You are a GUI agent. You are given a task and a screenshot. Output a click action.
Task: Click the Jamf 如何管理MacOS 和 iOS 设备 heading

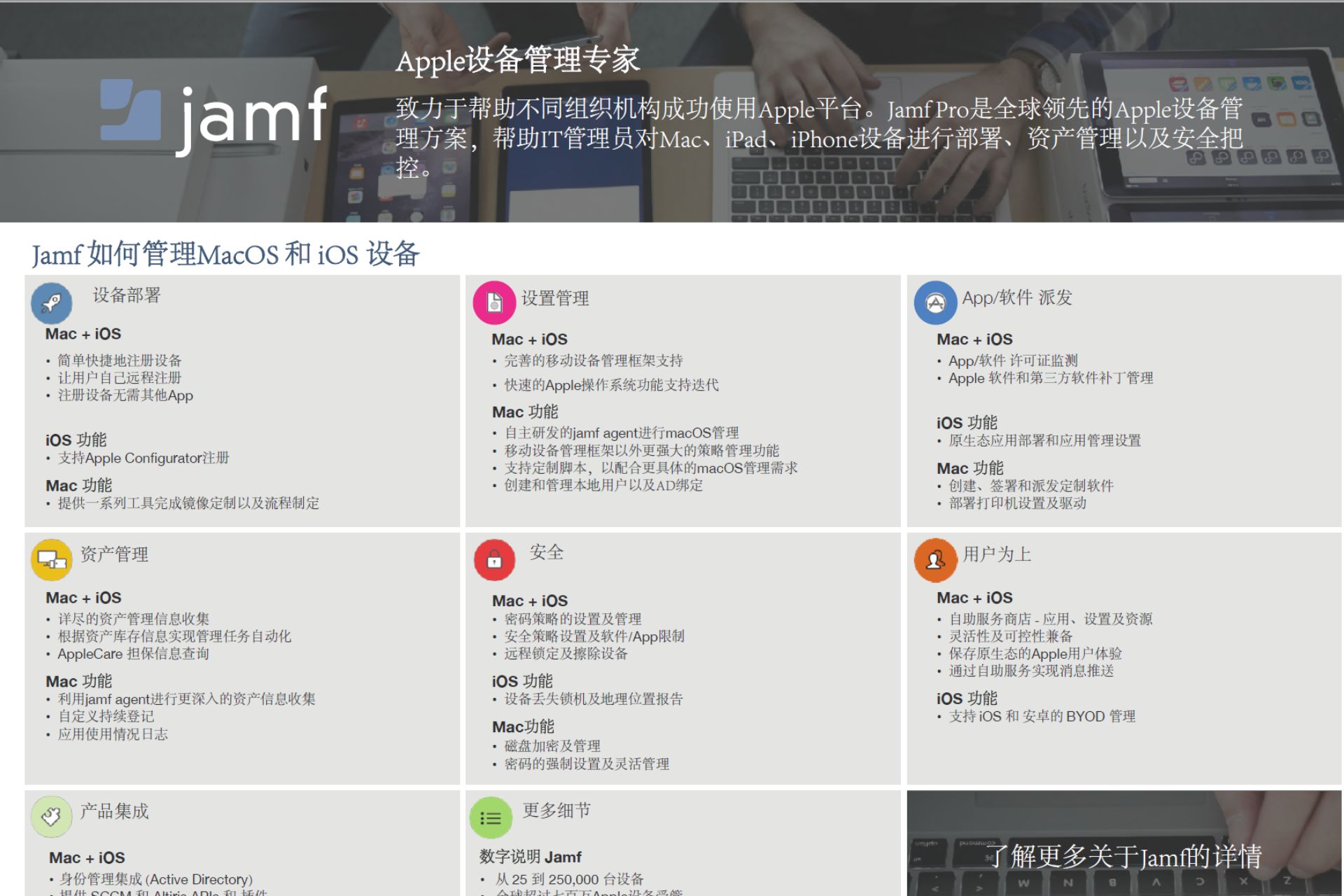[225, 254]
